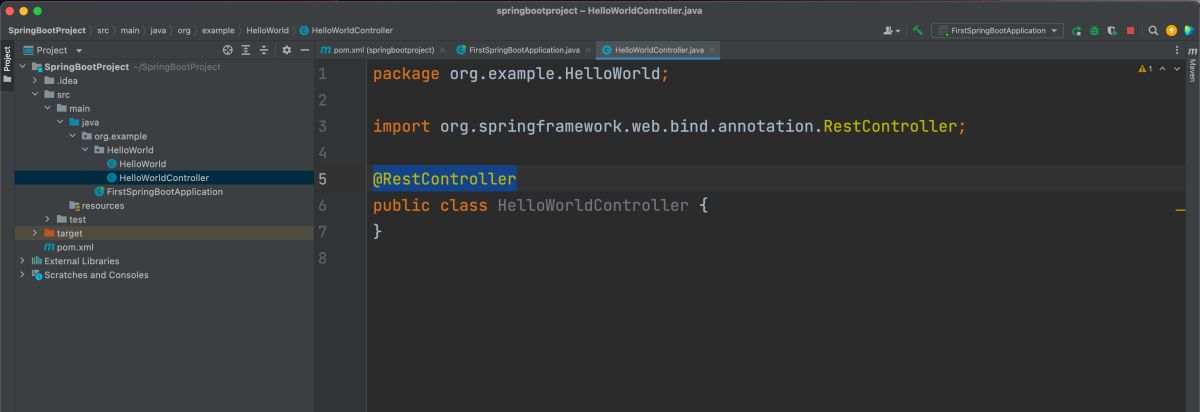Run FirstSpringBootApplication with the rerun icon
This screenshot has height=412, width=1200.
tap(1077, 31)
